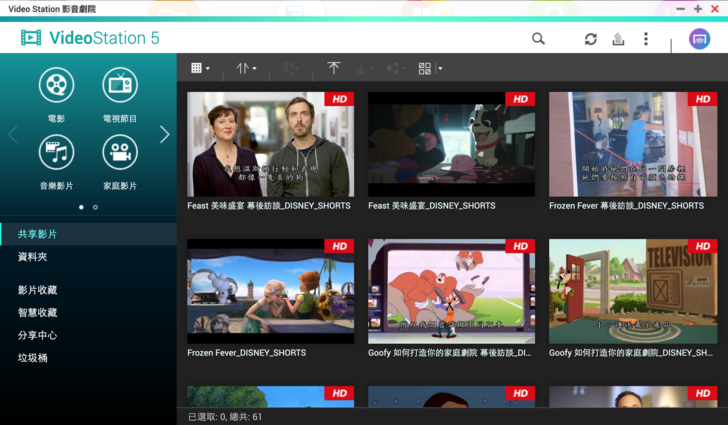Image resolution: width=728 pixels, height=425 pixels.
Task: Go to next category page arrow
Action: (165, 134)
